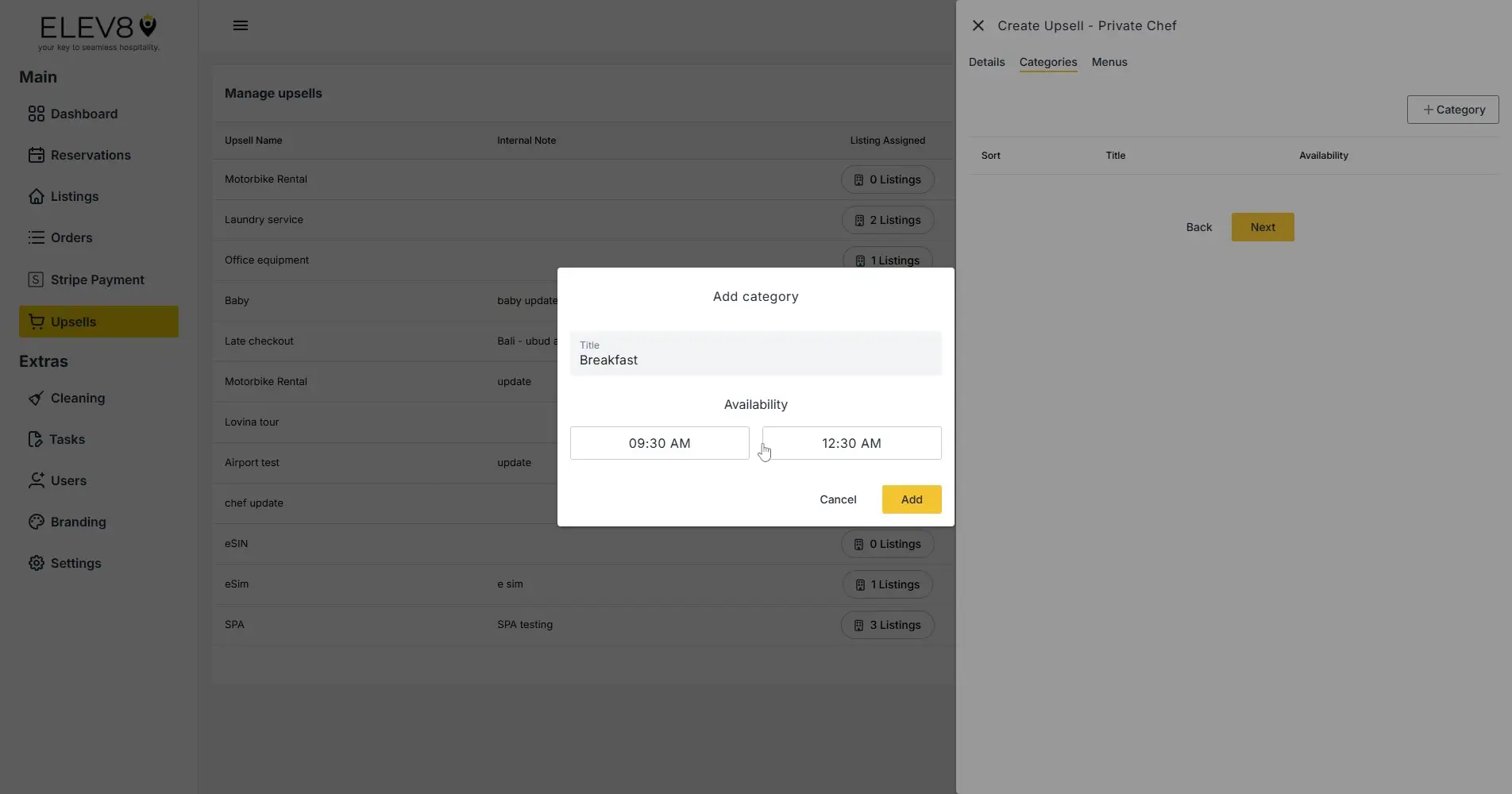This screenshot has height=794, width=1512.
Task: Click the Listings location pin icon
Action: pos(36,196)
